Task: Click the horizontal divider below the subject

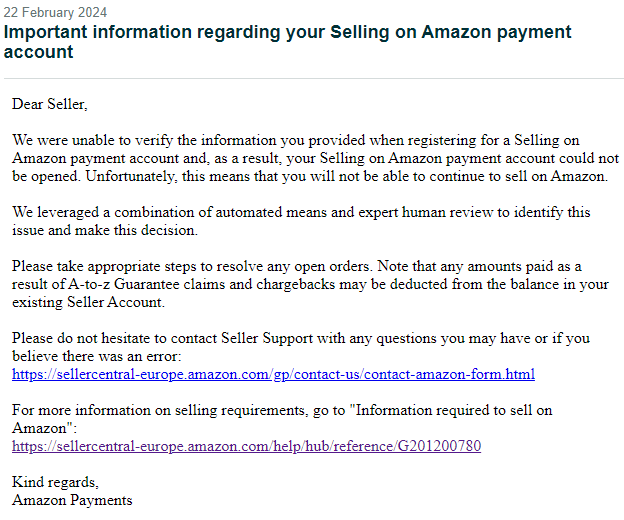Action: (x=314, y=78)
